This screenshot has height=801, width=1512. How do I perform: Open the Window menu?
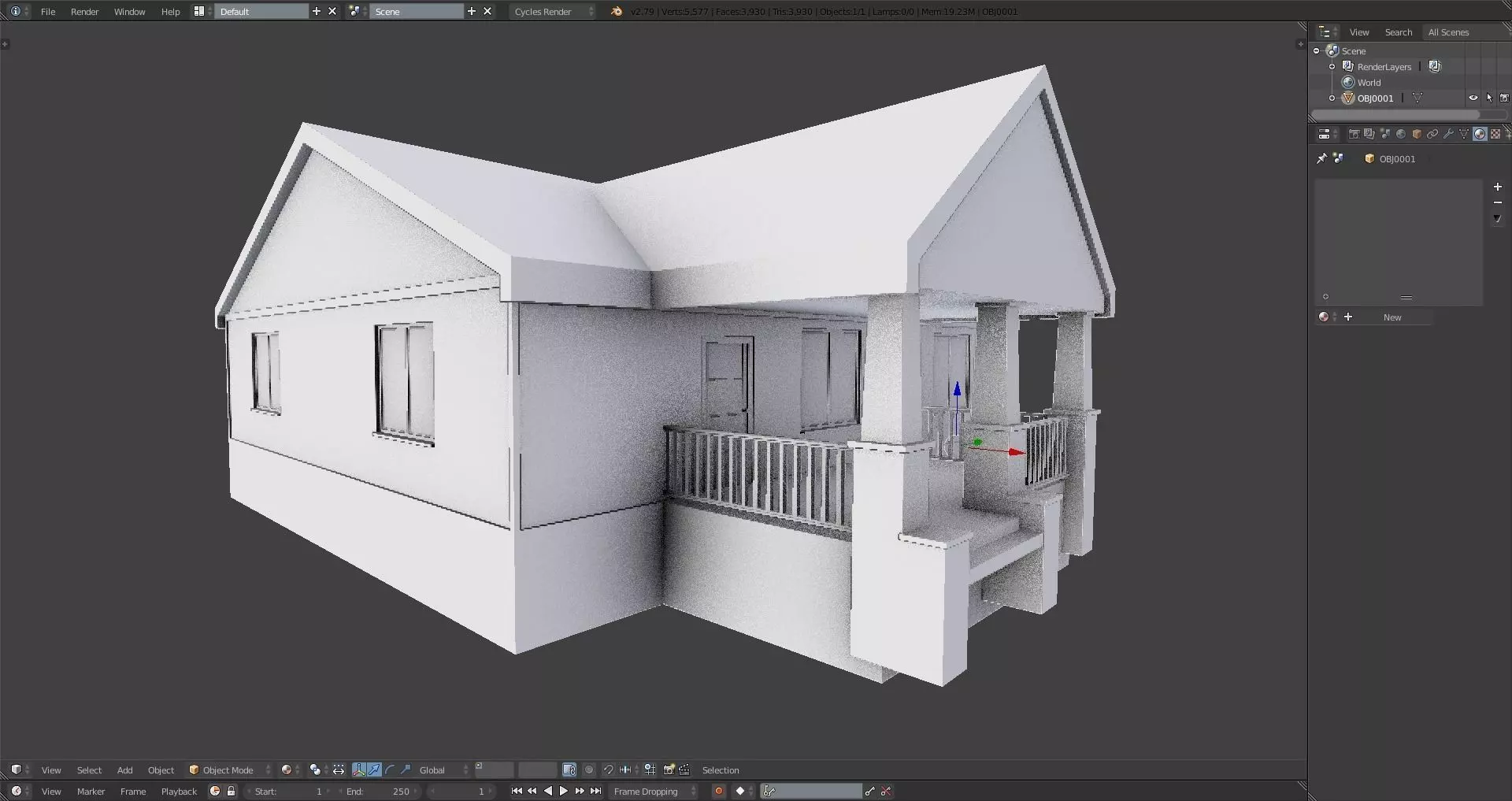pyautogui.click(x=130, y=11)
